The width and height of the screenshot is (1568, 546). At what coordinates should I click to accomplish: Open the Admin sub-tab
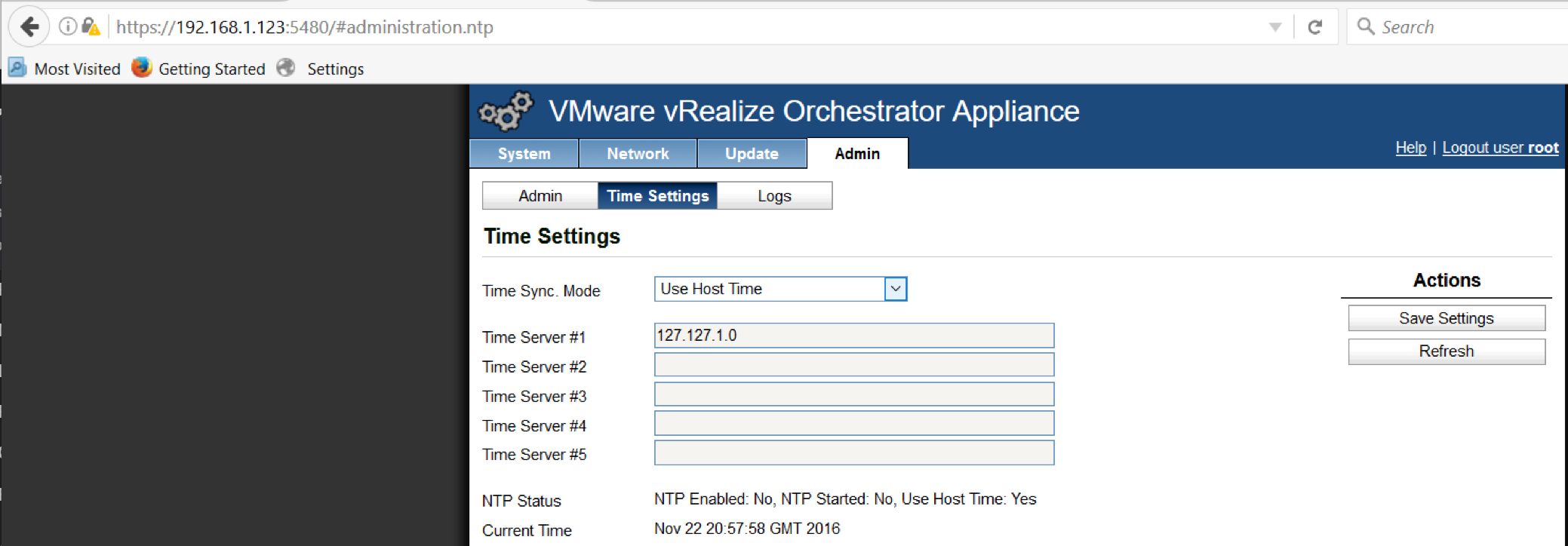[x=540, y=196]
